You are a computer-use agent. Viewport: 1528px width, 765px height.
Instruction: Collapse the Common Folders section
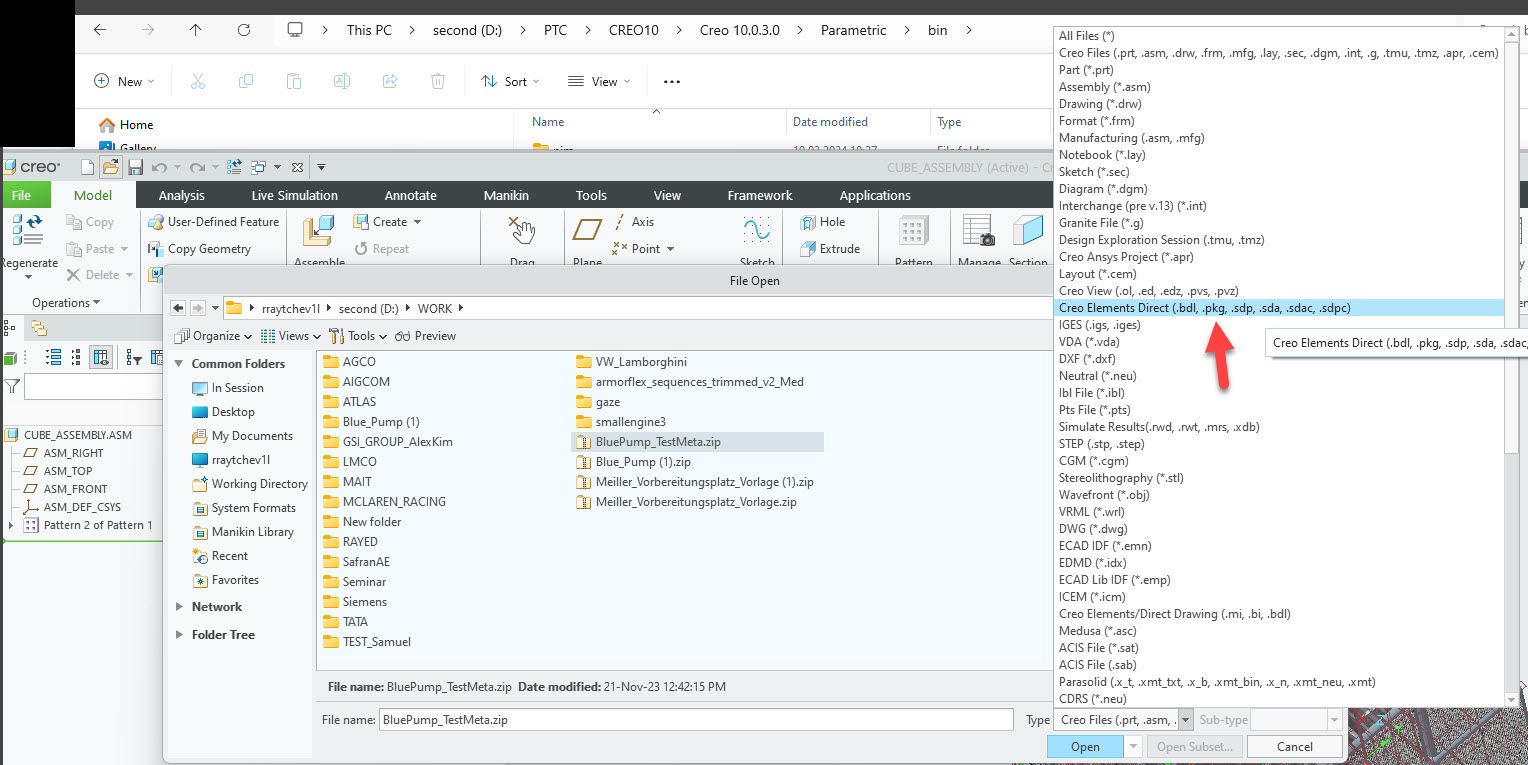tap(179, 363)
